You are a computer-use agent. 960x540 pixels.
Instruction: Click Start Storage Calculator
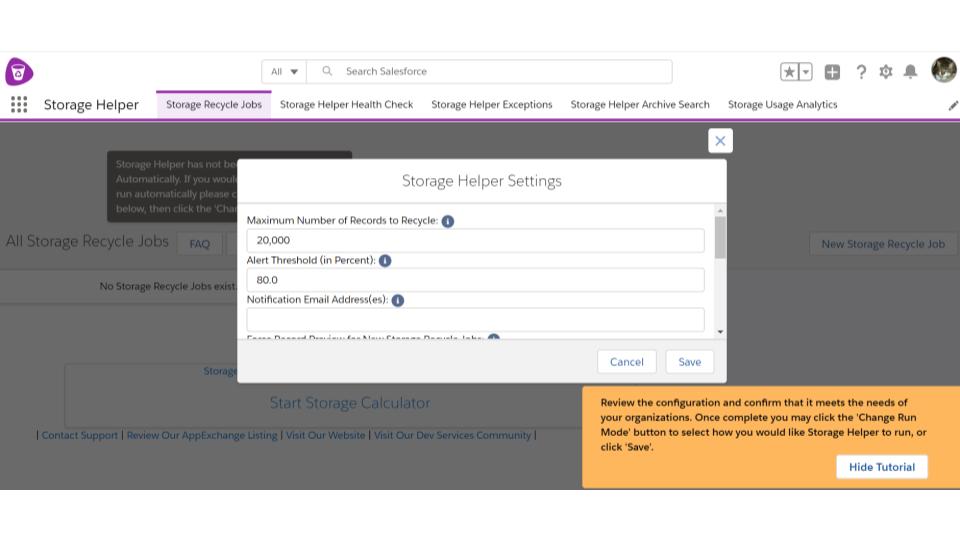click(350, 403)
